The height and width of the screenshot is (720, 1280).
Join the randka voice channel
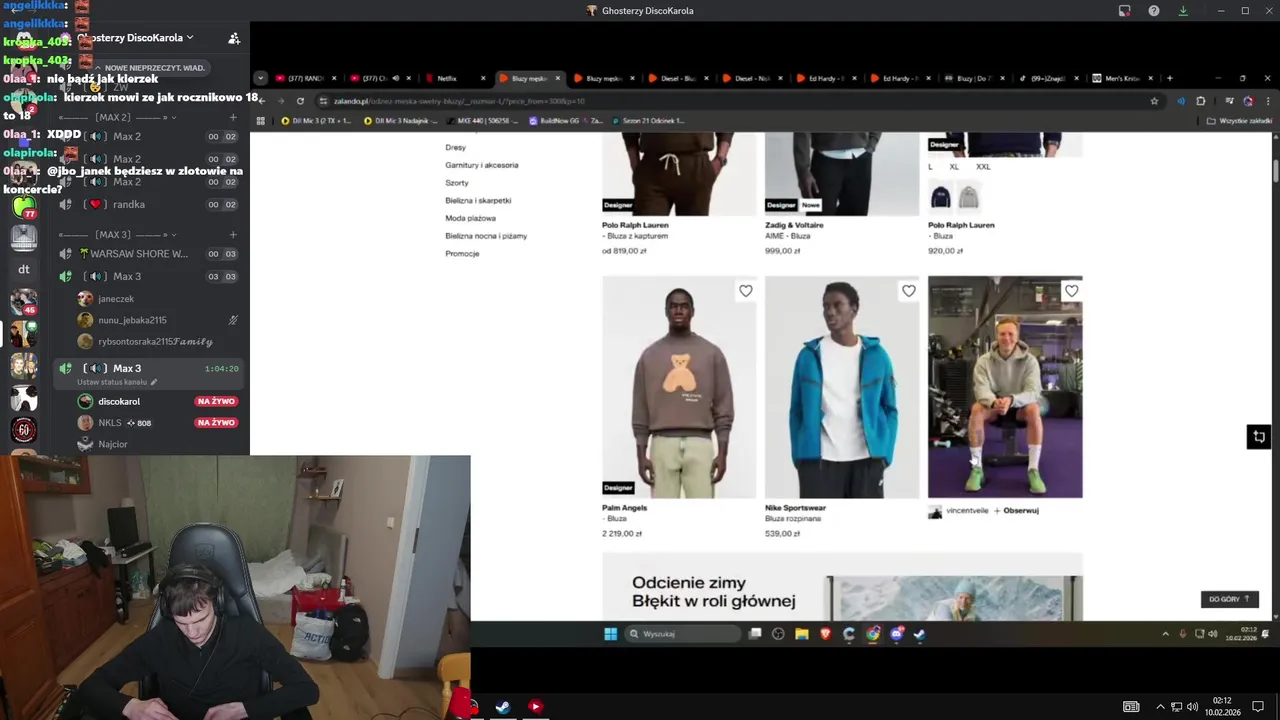tap(148, 204)
